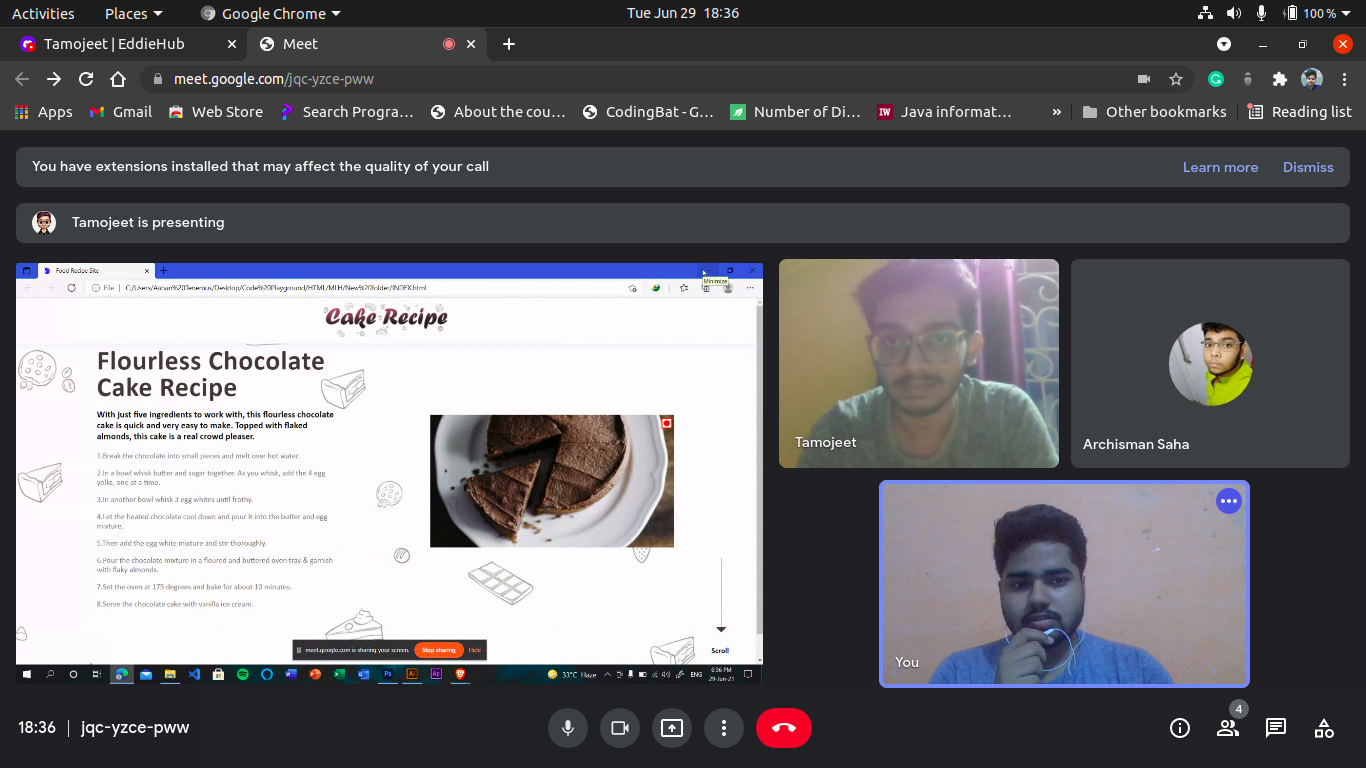Toggle bookmark star for this page
Viewport: 1366px width, 768px height.
(1176, 79)
